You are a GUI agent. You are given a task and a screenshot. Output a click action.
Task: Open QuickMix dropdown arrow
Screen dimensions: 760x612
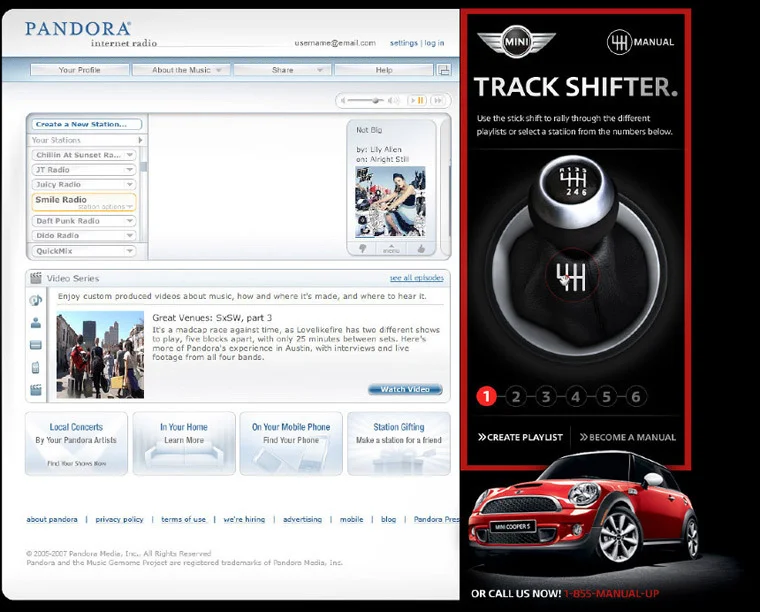click(x=129, y=251)
